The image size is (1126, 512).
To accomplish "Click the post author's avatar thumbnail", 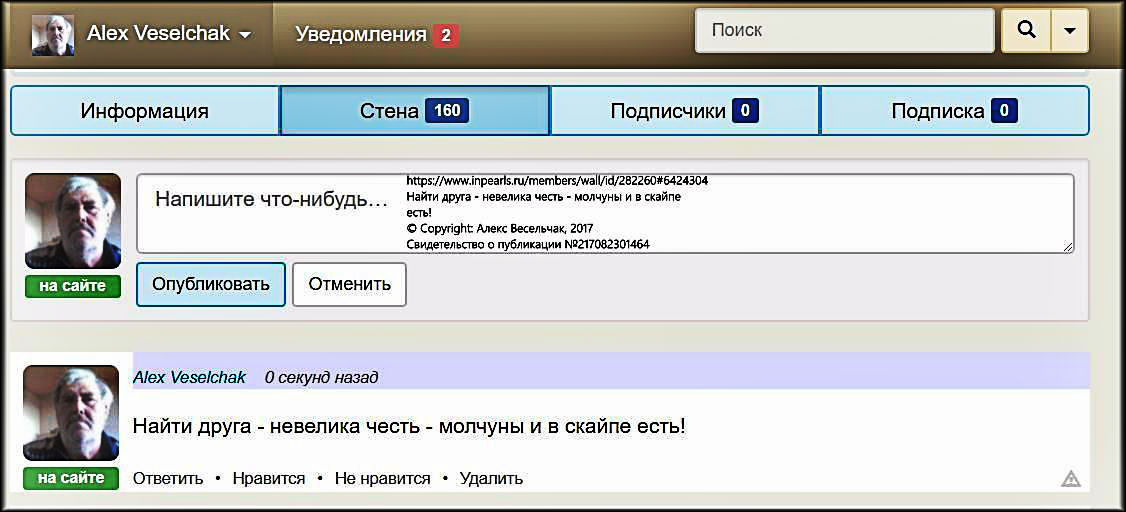I will (71, 413).
